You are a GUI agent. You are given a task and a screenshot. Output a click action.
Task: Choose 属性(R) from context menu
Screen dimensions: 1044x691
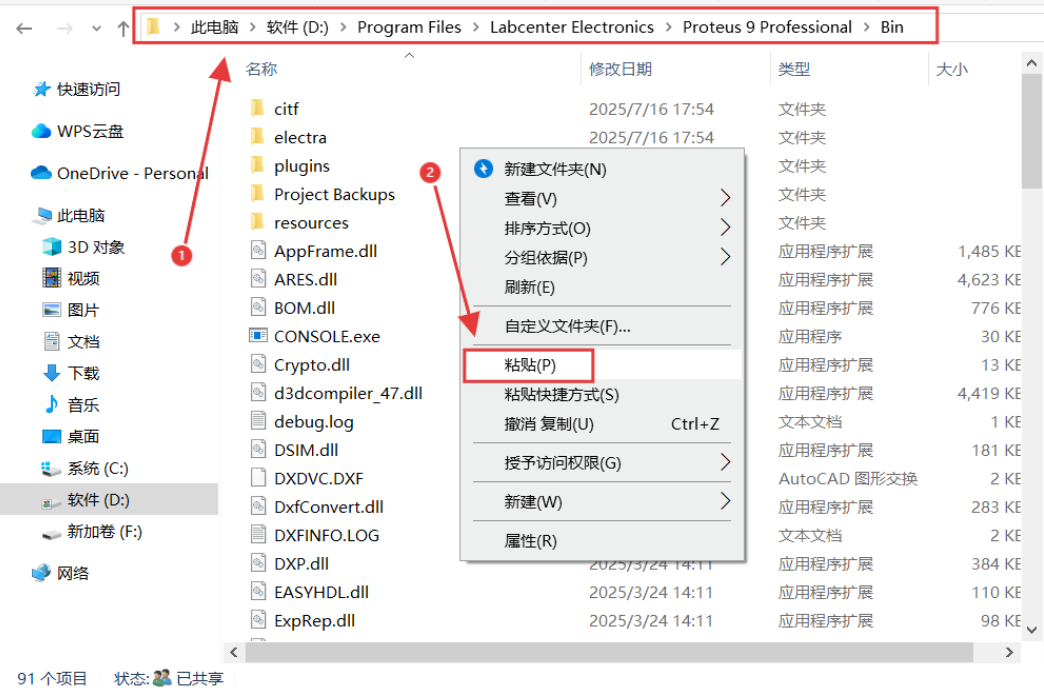tap(602, 541)
